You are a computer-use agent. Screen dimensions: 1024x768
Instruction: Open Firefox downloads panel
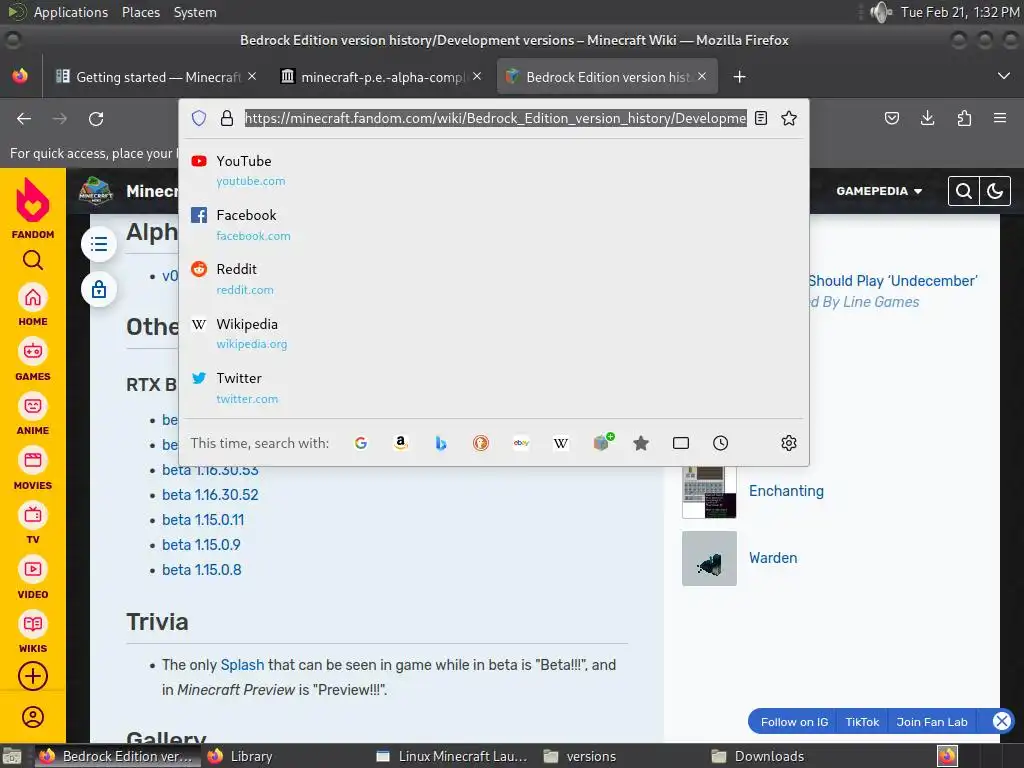pos(927,118)
